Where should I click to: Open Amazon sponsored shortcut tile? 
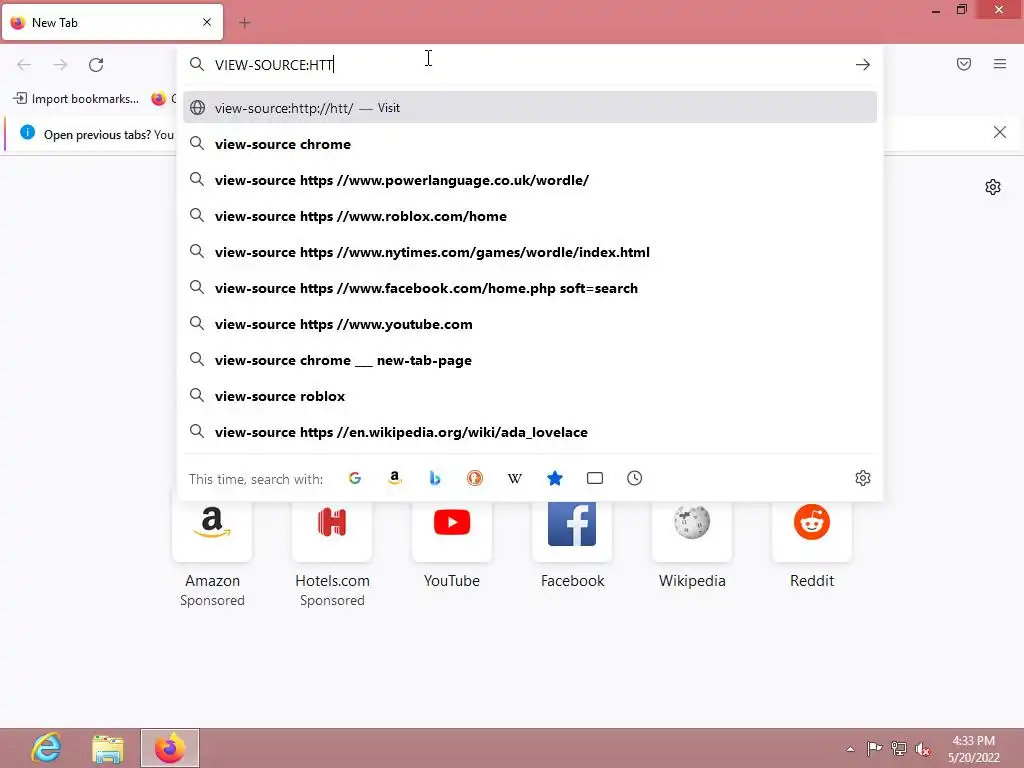tap(212, 530)
